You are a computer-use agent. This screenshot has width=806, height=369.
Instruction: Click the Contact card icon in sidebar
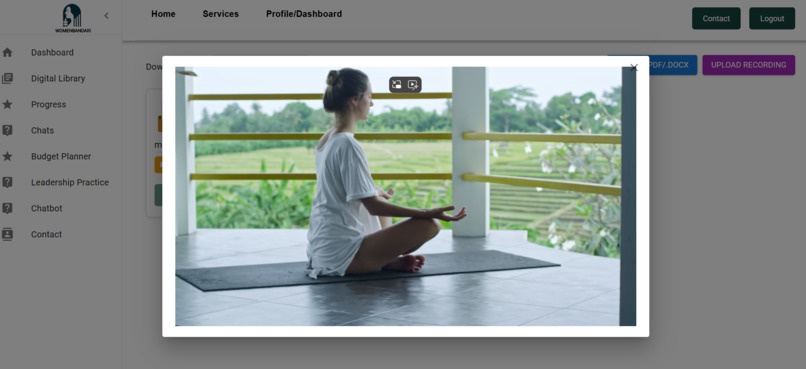7,234
